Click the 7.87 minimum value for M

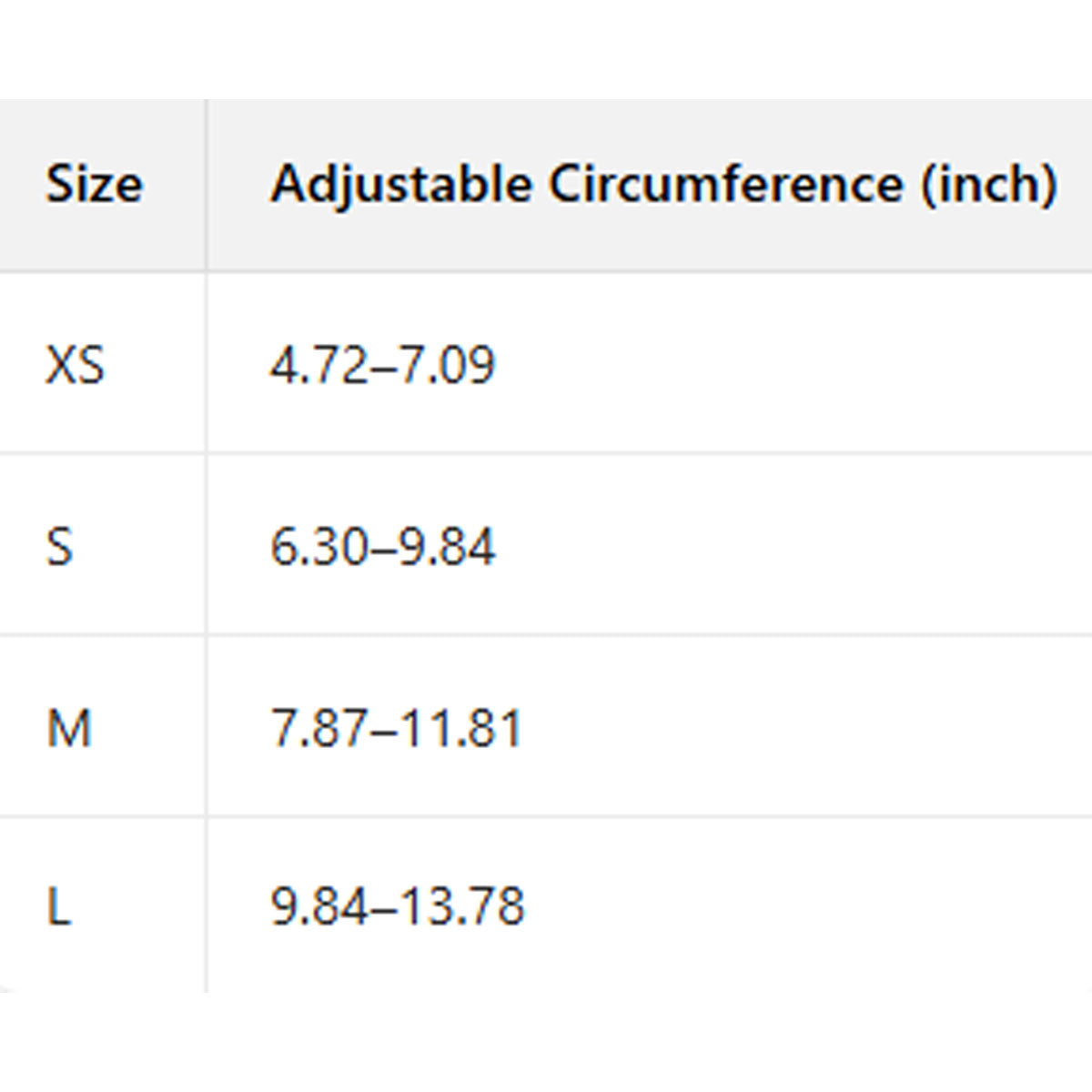coord(318,728)
